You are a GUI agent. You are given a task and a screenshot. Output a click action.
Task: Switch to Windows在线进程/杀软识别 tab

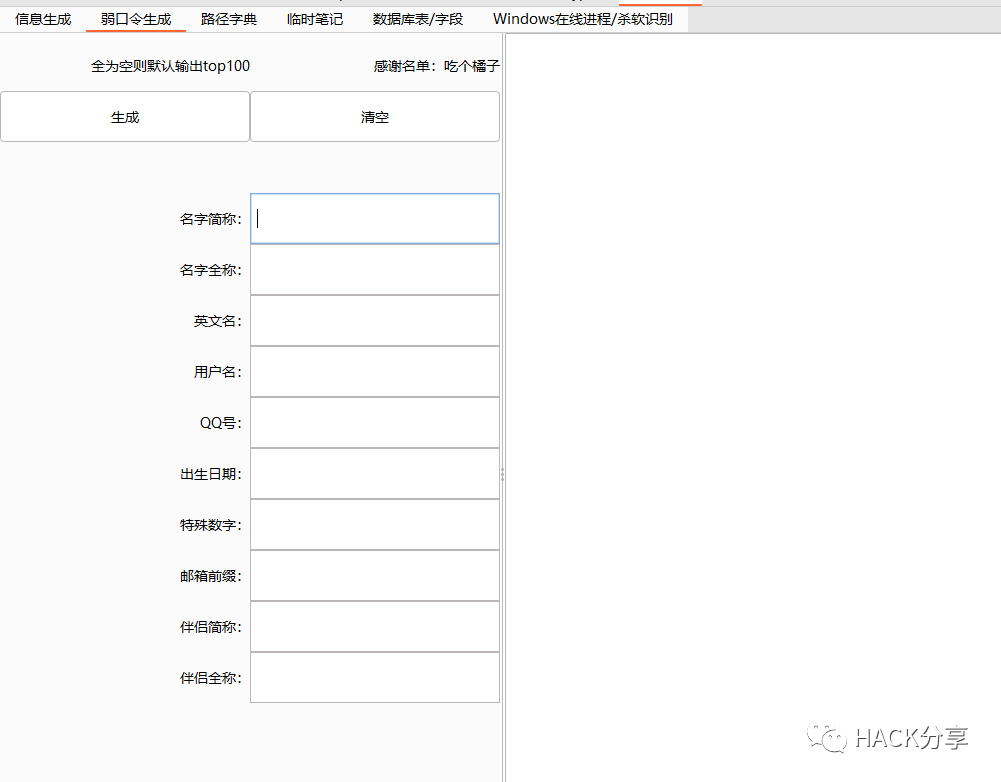[x=583, y=19]
